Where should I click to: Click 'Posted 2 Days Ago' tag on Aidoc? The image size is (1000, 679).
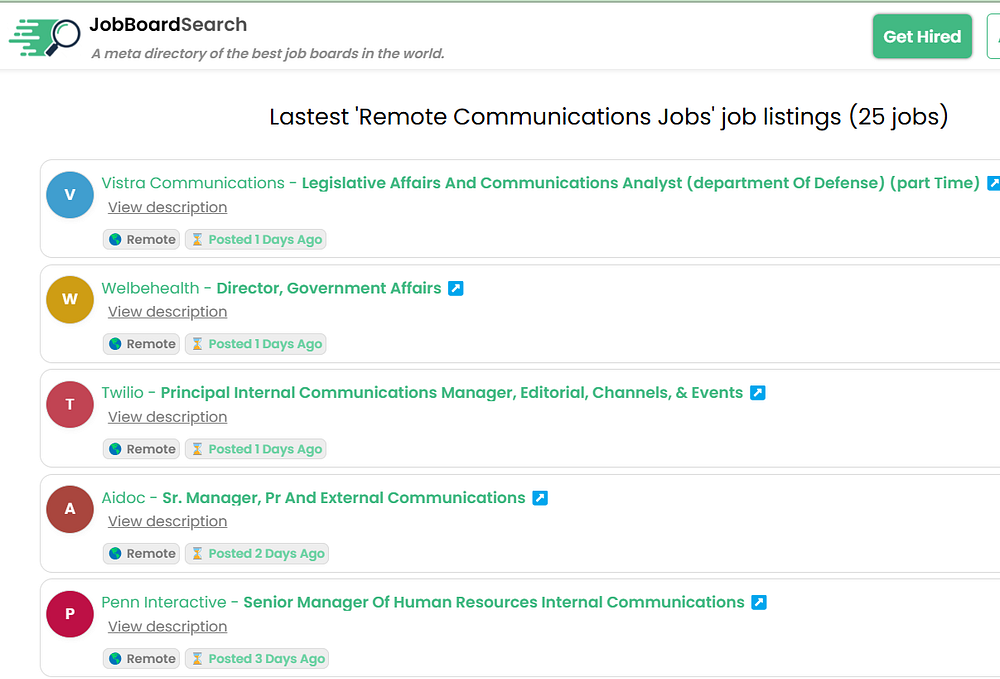coord(257,553)
